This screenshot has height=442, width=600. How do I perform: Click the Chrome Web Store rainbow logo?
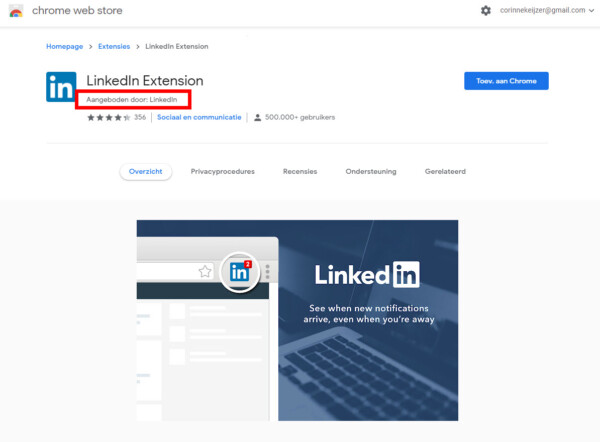16,10
